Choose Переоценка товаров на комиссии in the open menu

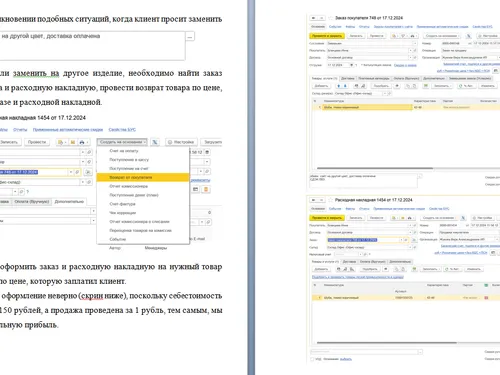pos(143,230)
